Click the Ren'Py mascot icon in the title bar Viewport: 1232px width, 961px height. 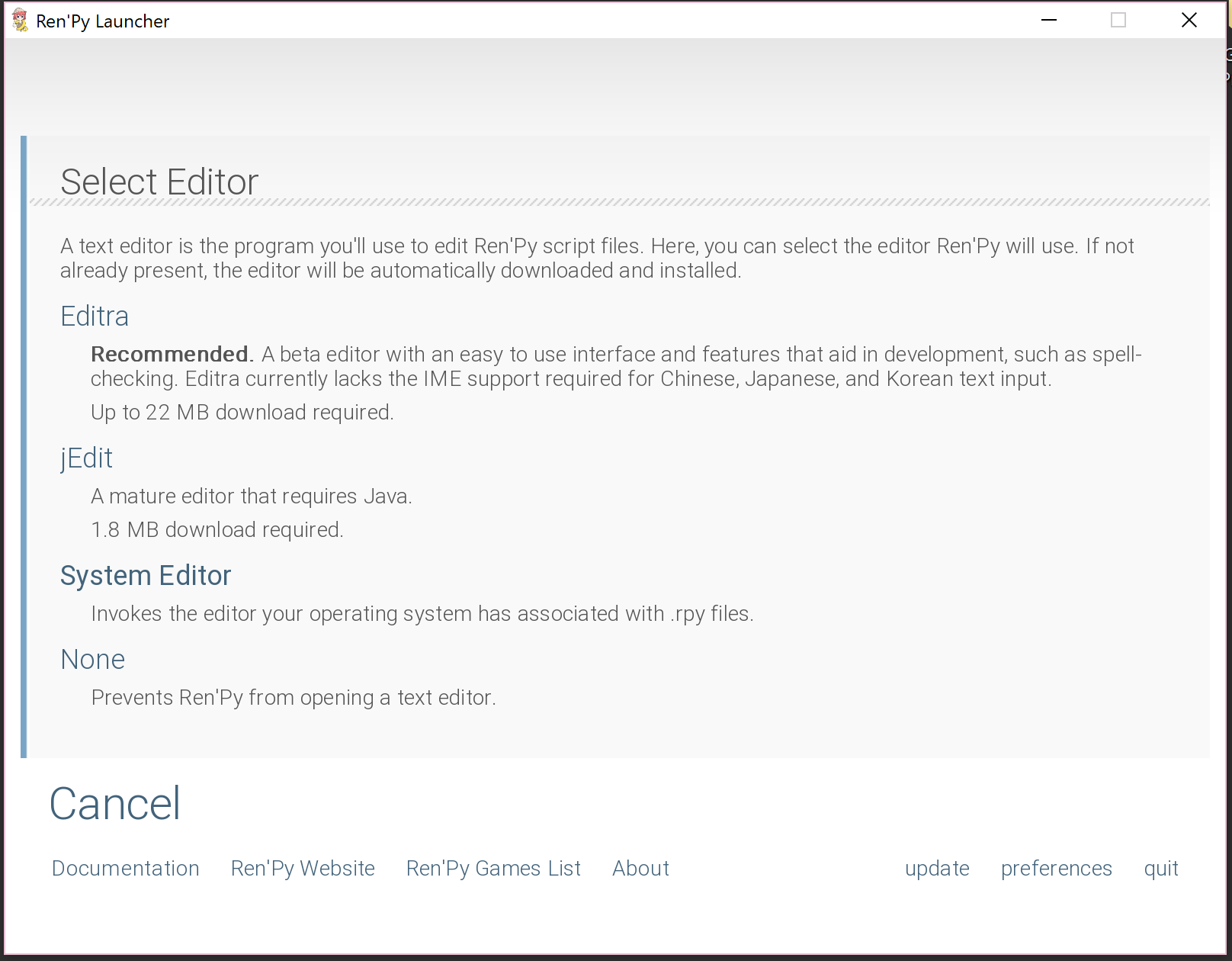coord(18,20)
